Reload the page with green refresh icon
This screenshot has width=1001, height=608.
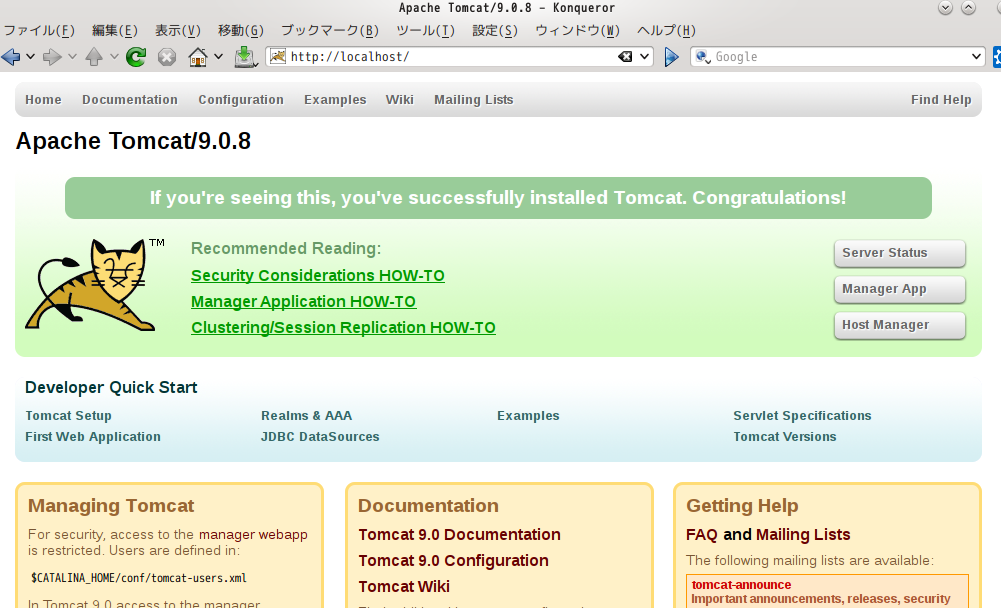[136, 57]
